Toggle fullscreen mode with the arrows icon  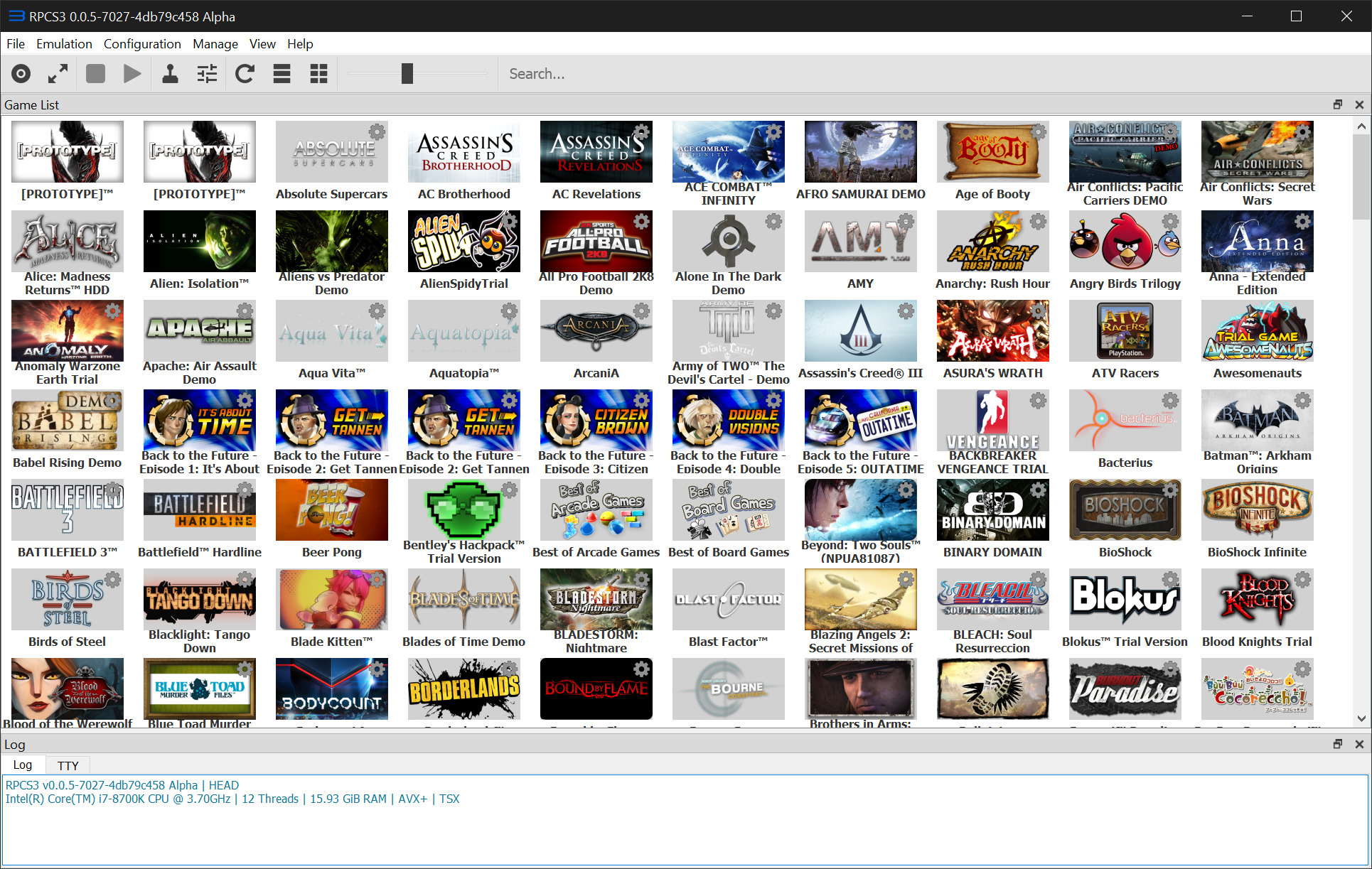58,74
